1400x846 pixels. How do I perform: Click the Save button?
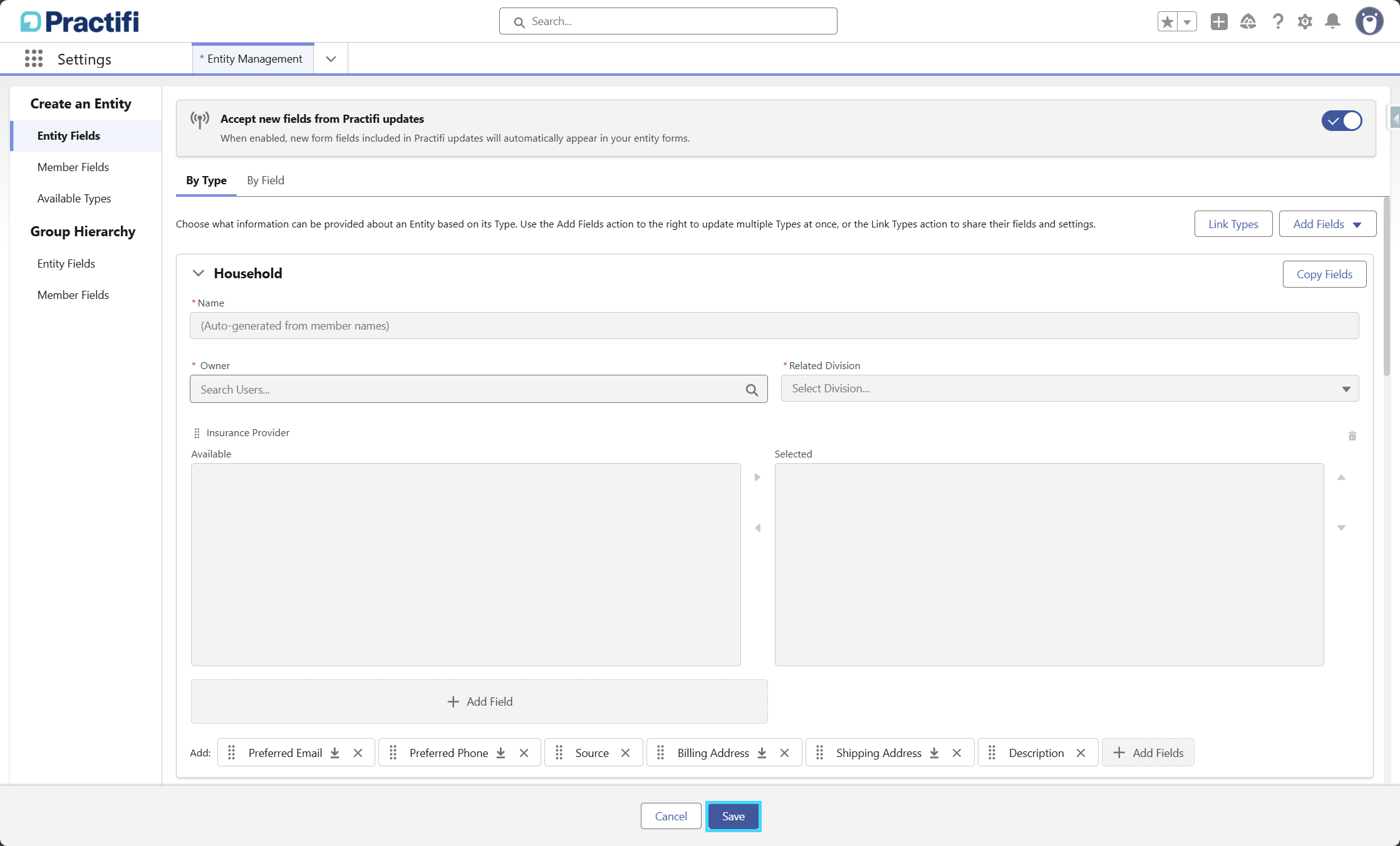[733, 816]
